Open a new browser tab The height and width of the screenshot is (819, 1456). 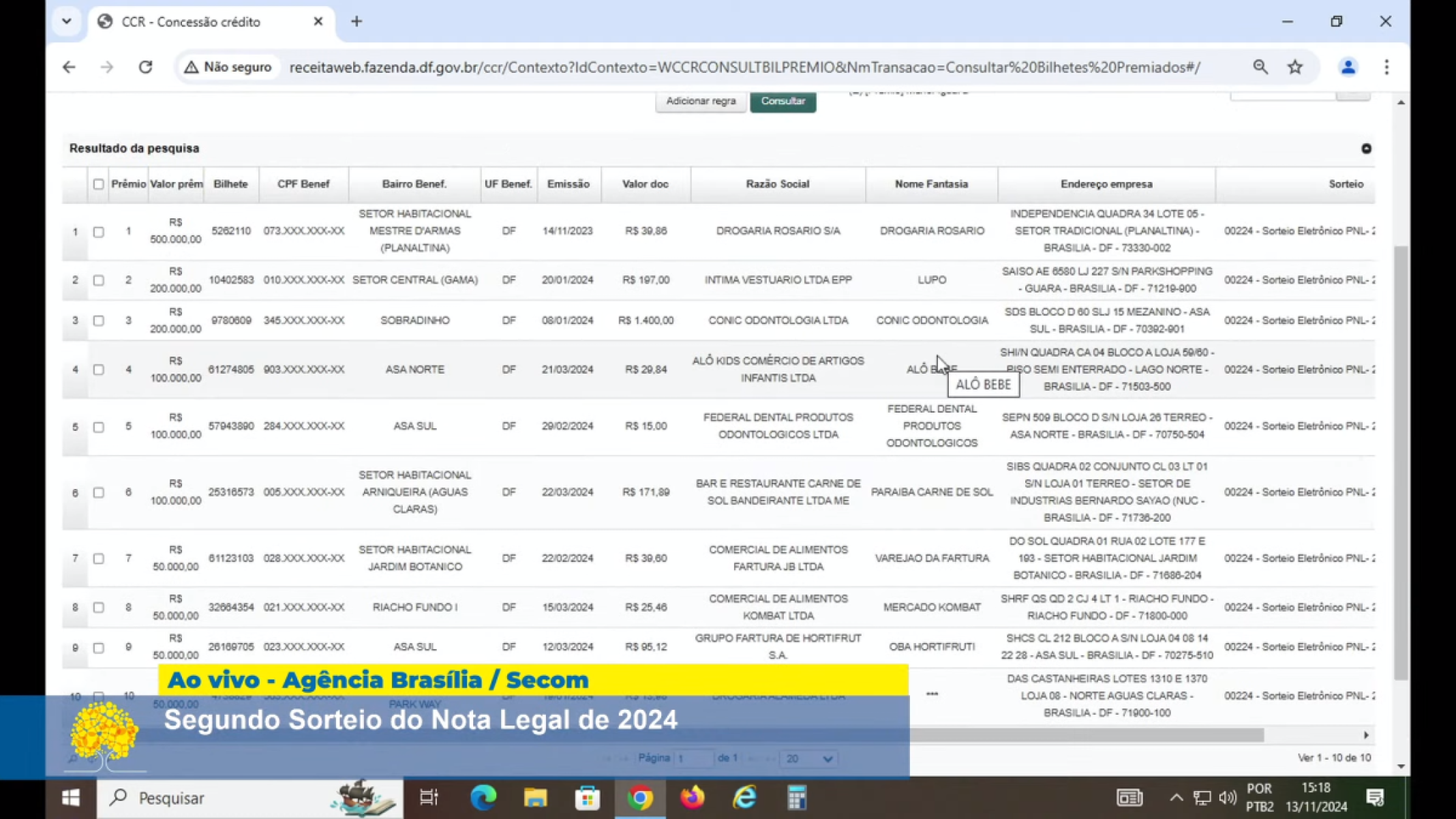coord(357,21)
